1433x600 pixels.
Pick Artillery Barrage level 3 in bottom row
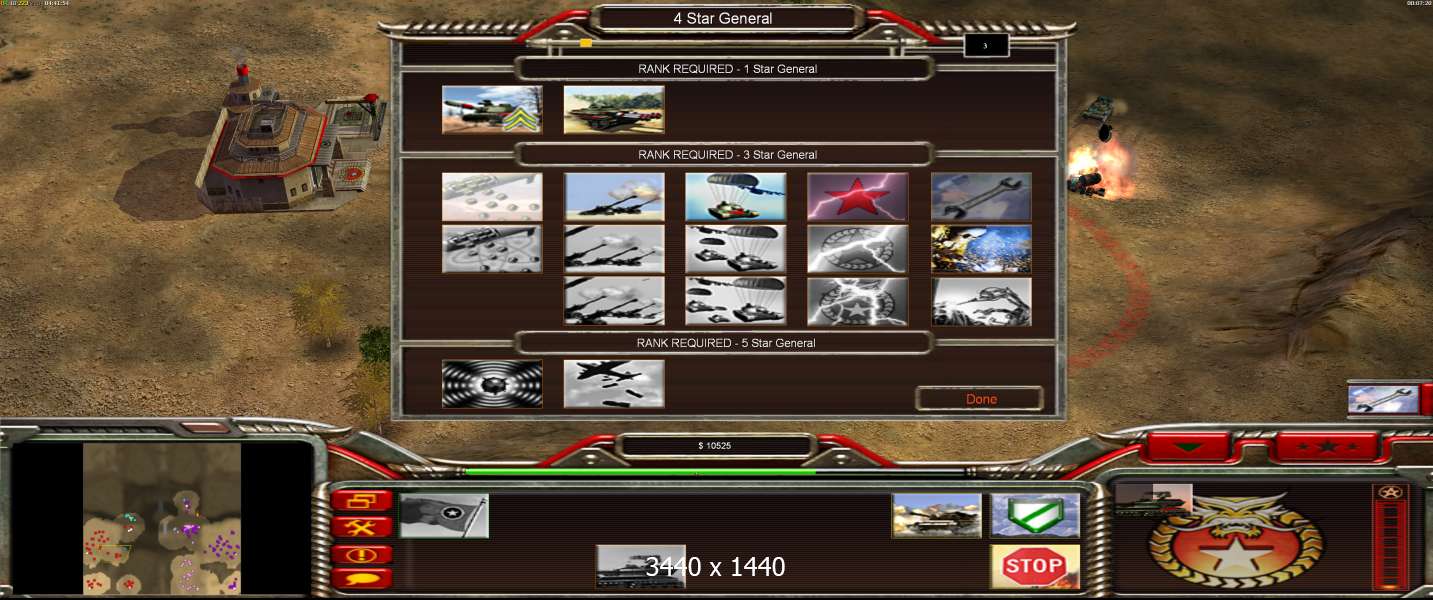tap(614, 301)
